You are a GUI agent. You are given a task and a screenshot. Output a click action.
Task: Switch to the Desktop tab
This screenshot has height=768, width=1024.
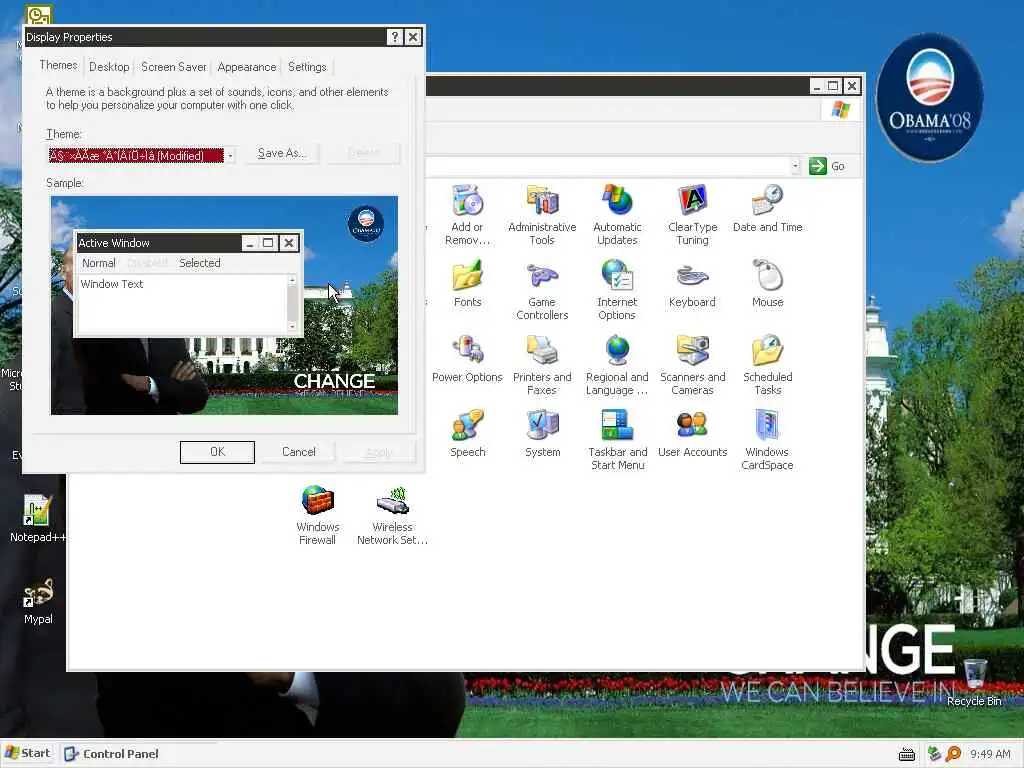(109, 67)
